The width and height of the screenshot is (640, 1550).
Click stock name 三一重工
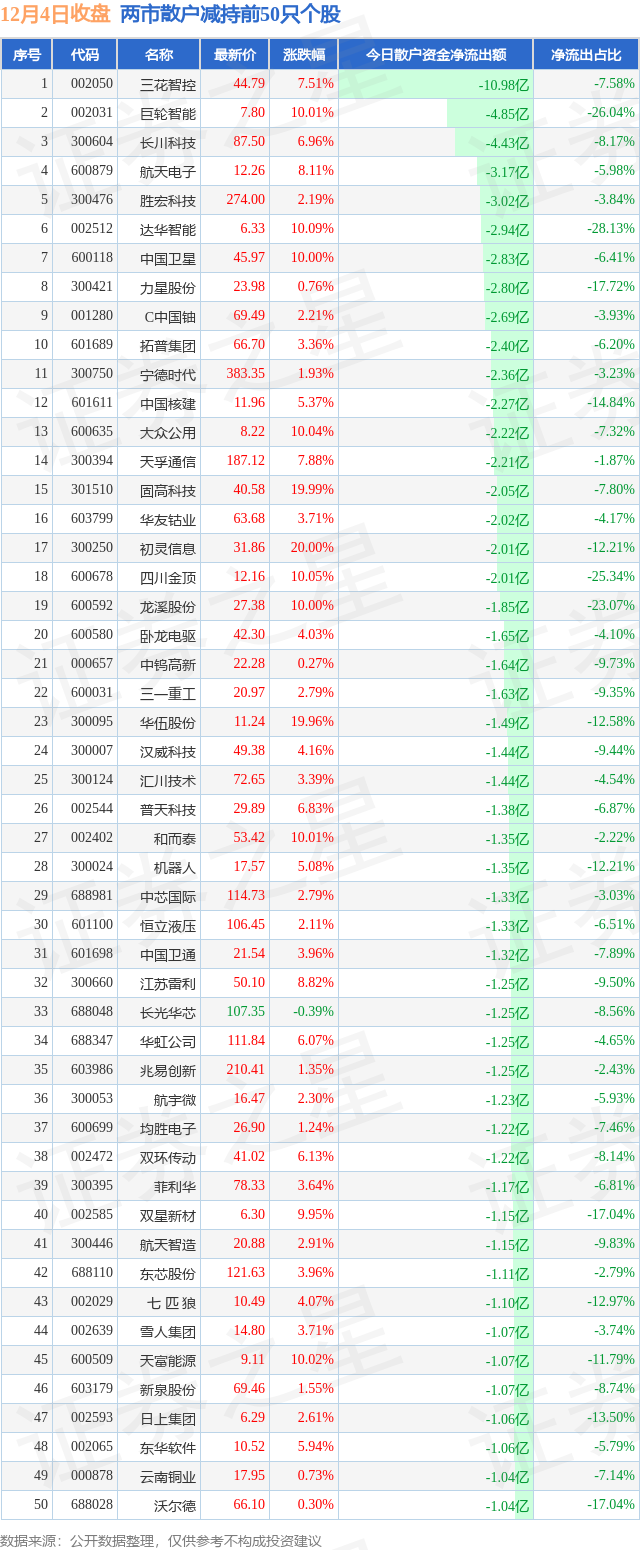(x=168, y=693)
